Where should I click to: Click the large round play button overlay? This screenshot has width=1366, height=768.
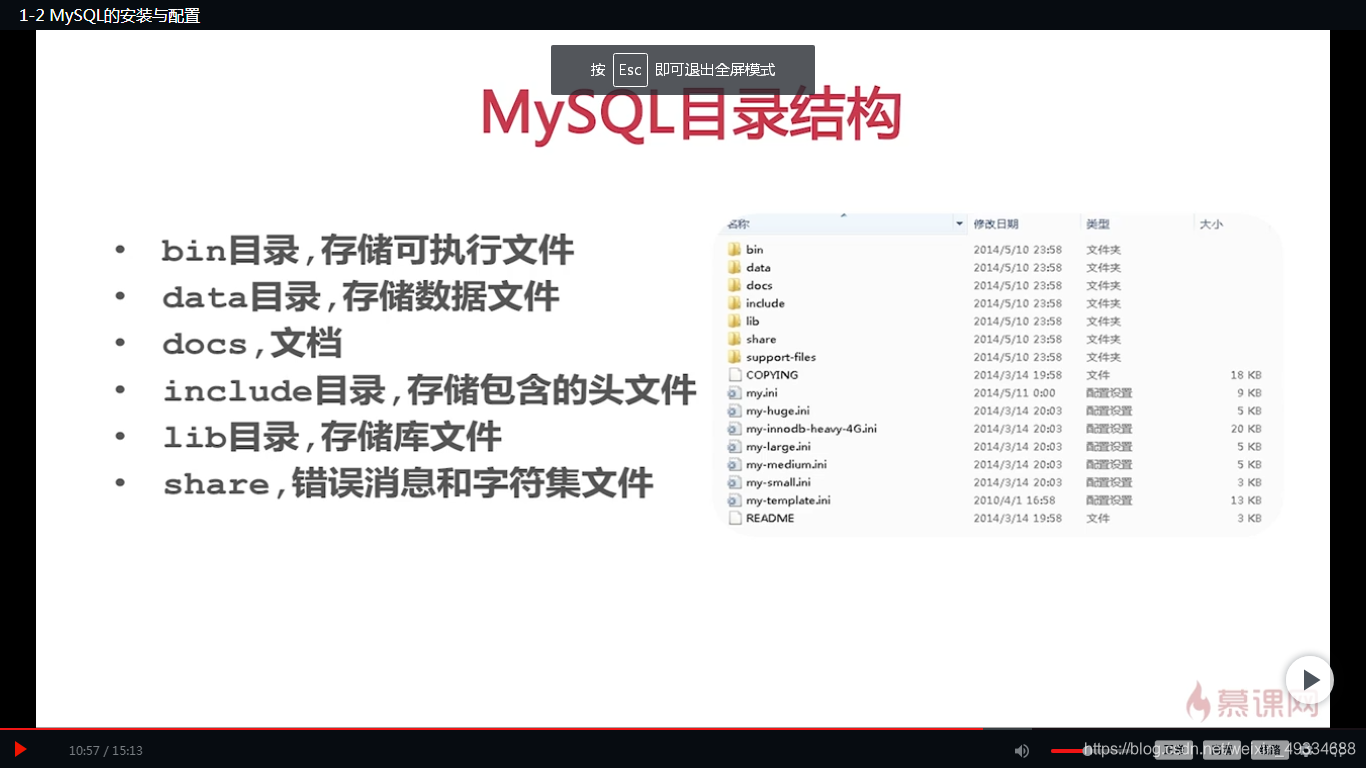[1310, 680]
